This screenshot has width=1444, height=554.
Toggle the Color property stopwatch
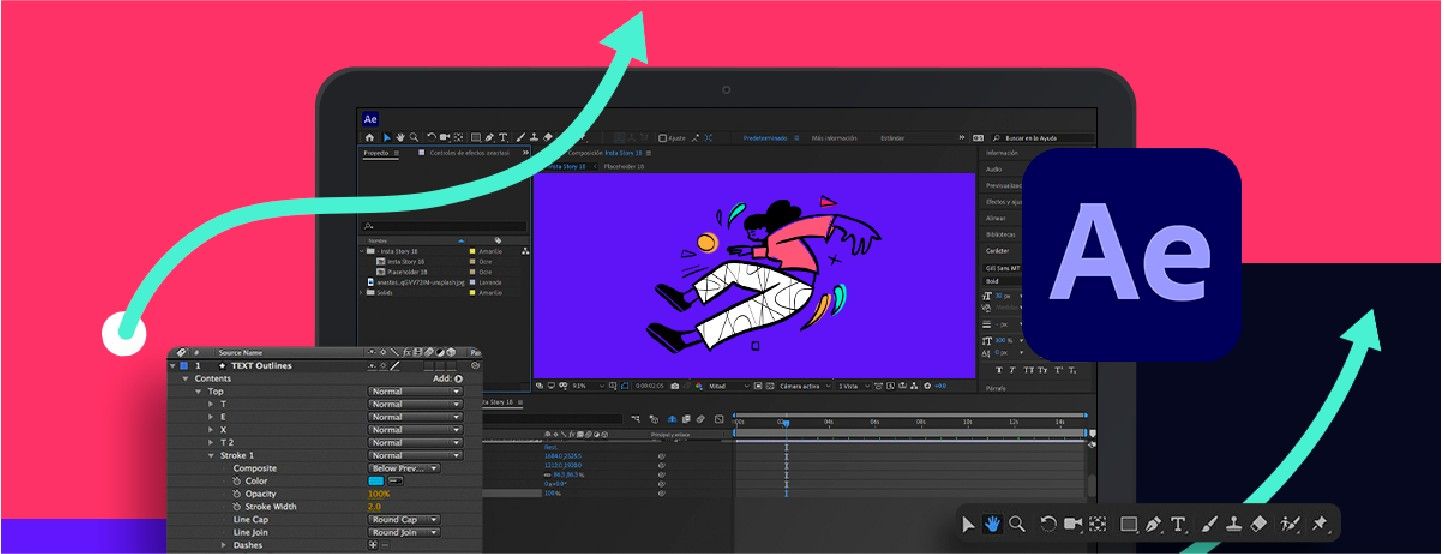(x=236, y=481)
